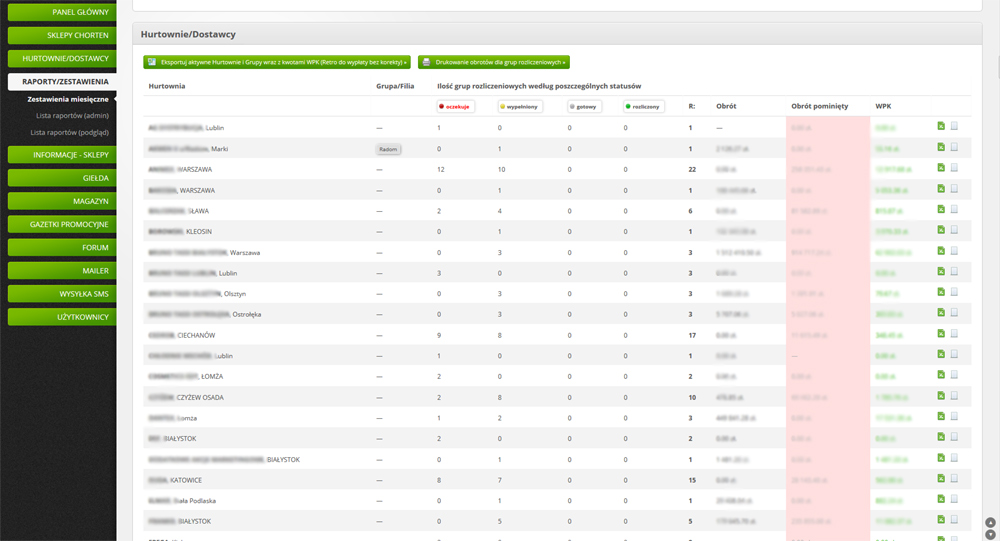The height and width of the screenshot is (541, 1000).
Task: Toggle the green 'rozliczony' status filter
Action: (x=641, y=106)
